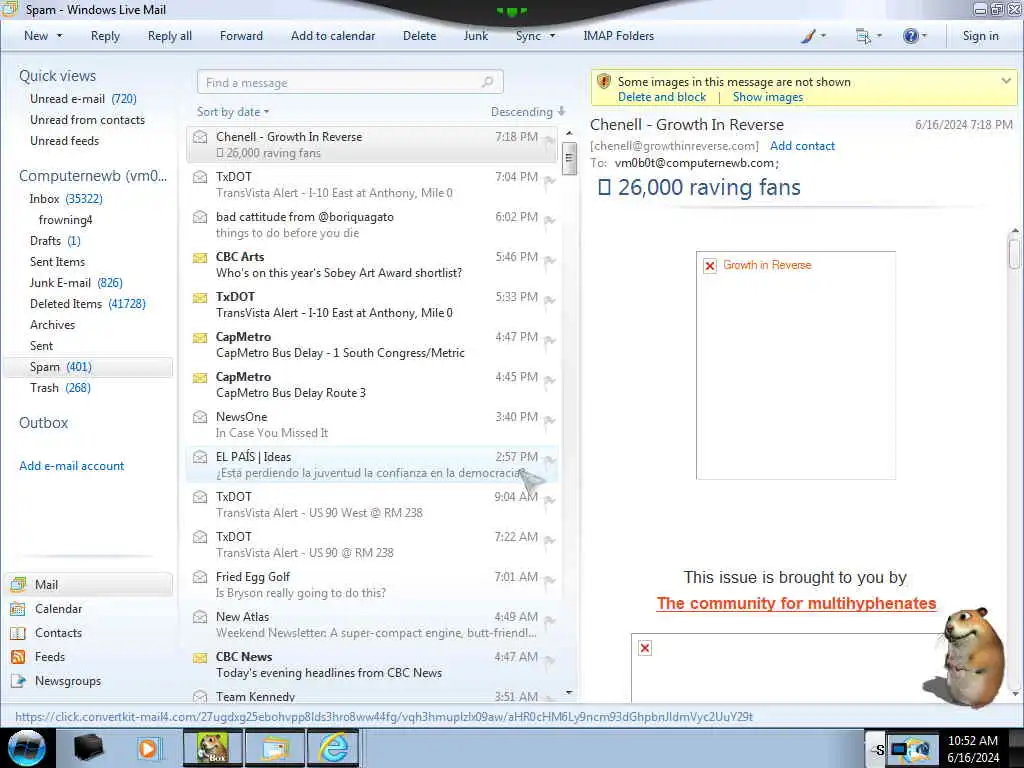Click the envelope icon of CBC Arts message
The height and width of the screenshot is (768, 1024).
200,258
